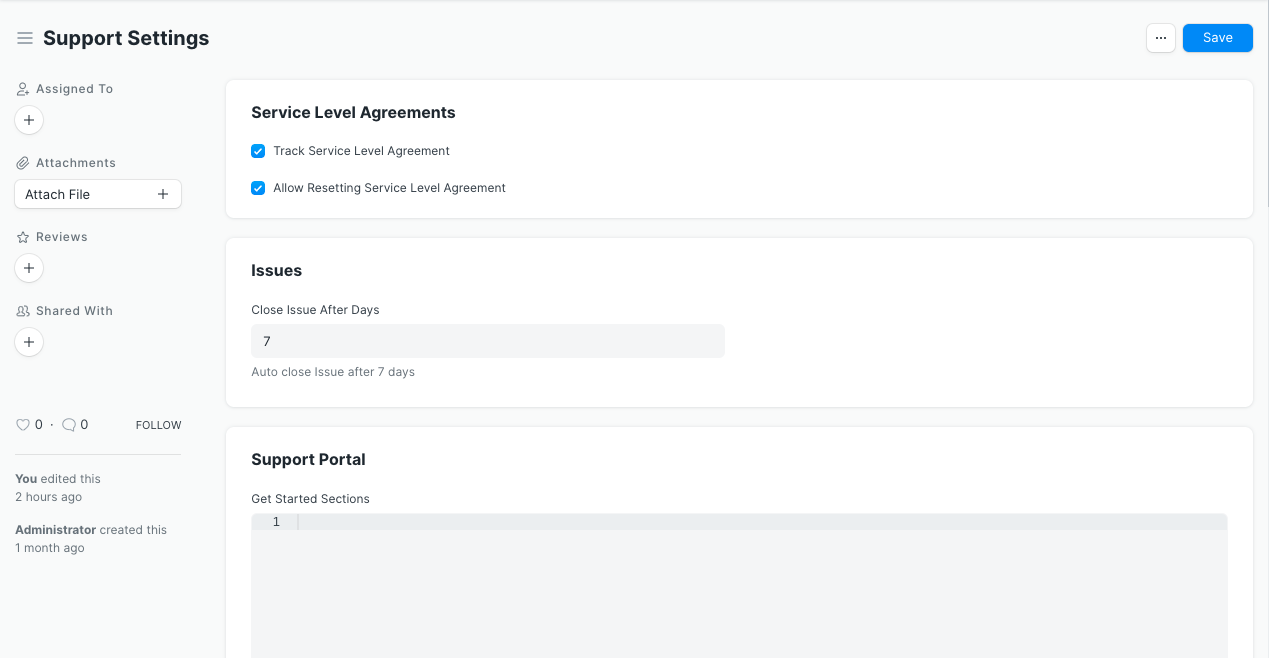The image size is (1269, 658).
Task: Click the Reviews star icon
Action: (22, 236)
